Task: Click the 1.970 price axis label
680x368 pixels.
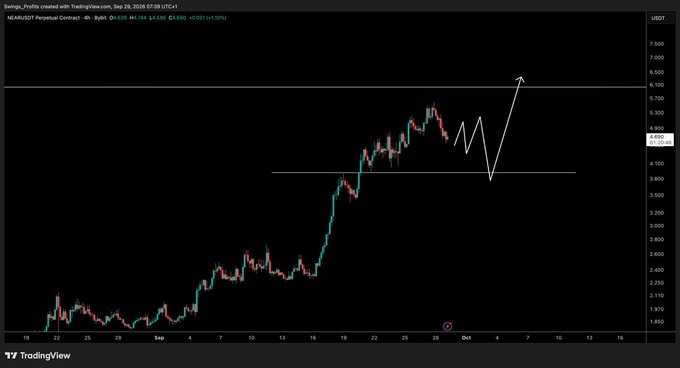Action: 657,309
